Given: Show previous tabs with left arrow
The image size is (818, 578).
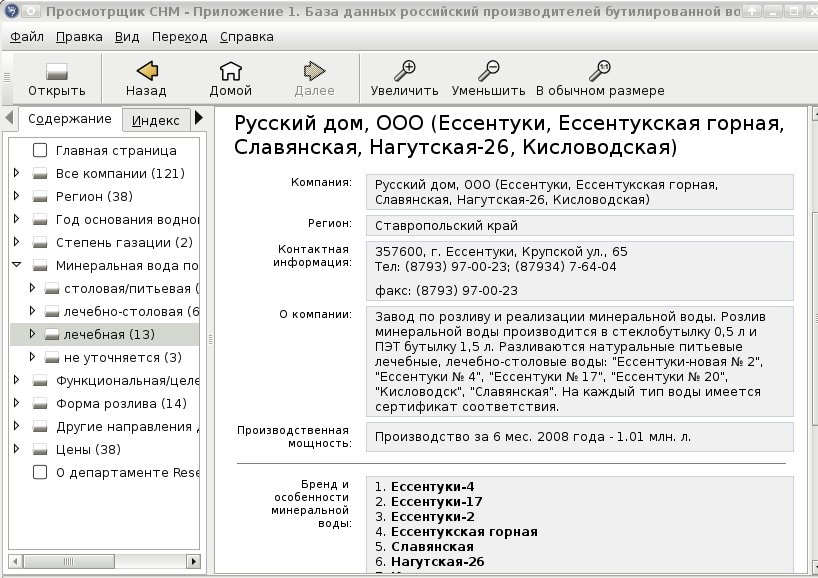Looking at the screenshot, I should (9, 118).
